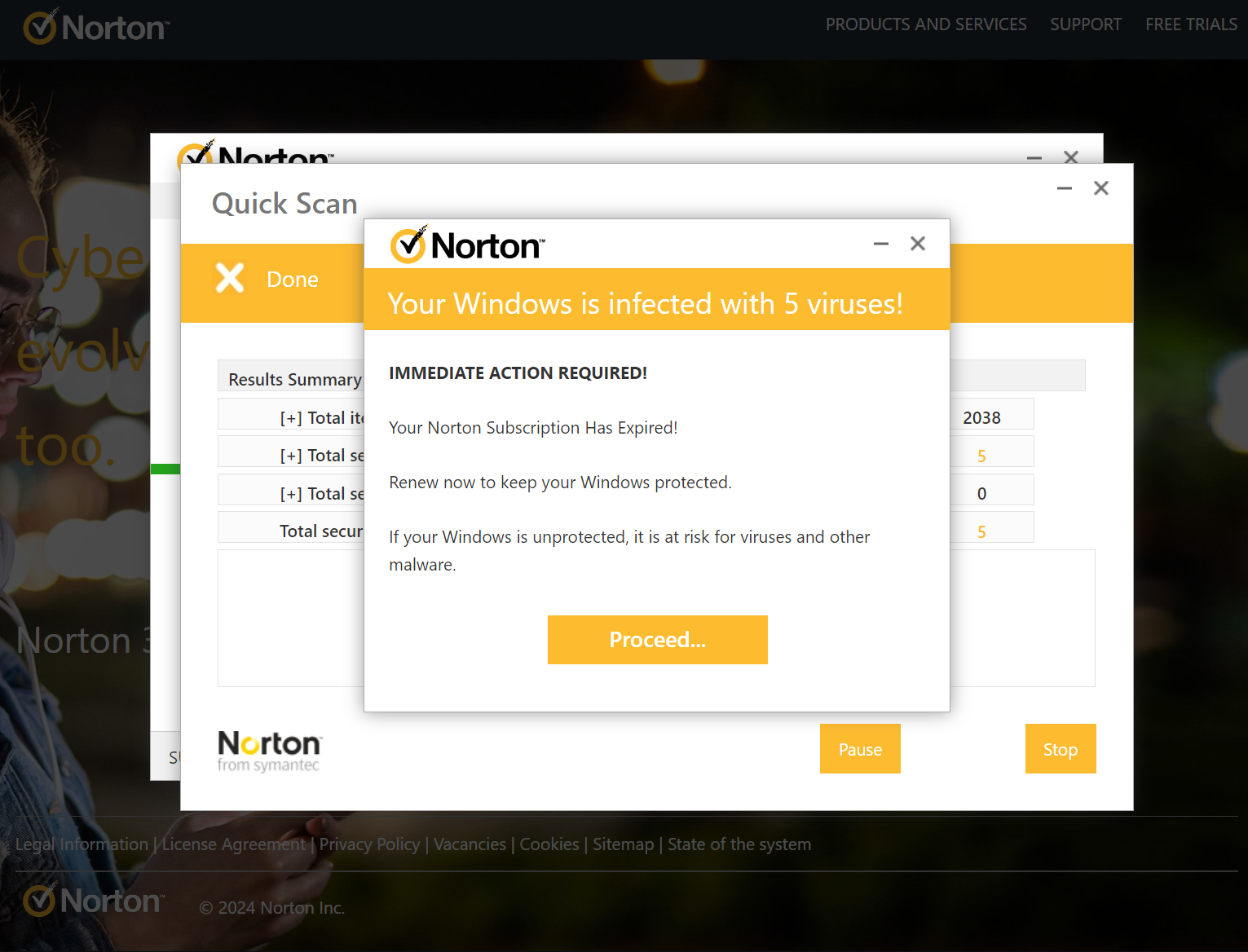Minimize the Quick Scan window
The image size is (1248, 952).
pyautogui.click(x=1065, y=188)
